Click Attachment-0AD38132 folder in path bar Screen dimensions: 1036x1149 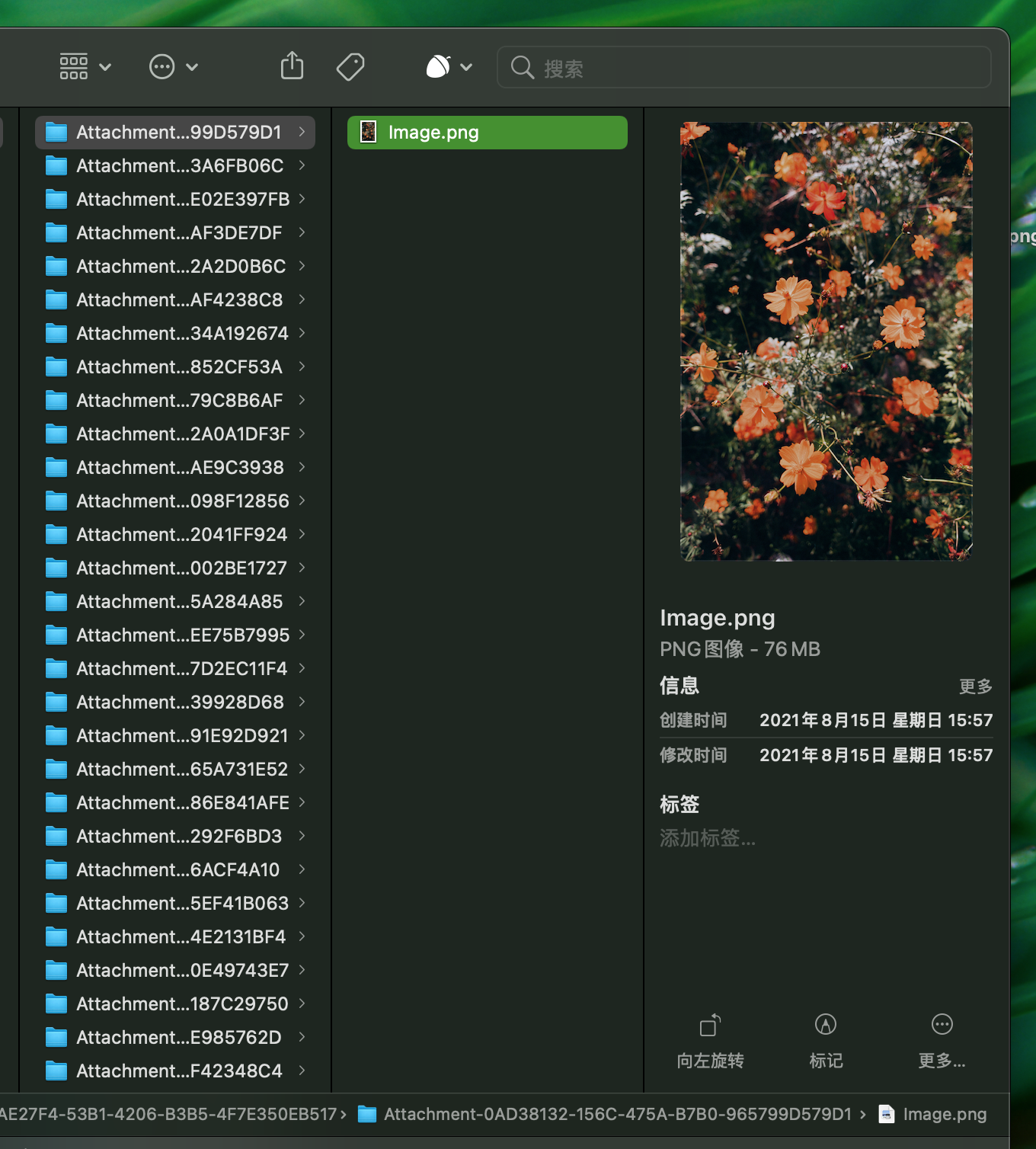pyautogui.click(x=617, y=1114)
